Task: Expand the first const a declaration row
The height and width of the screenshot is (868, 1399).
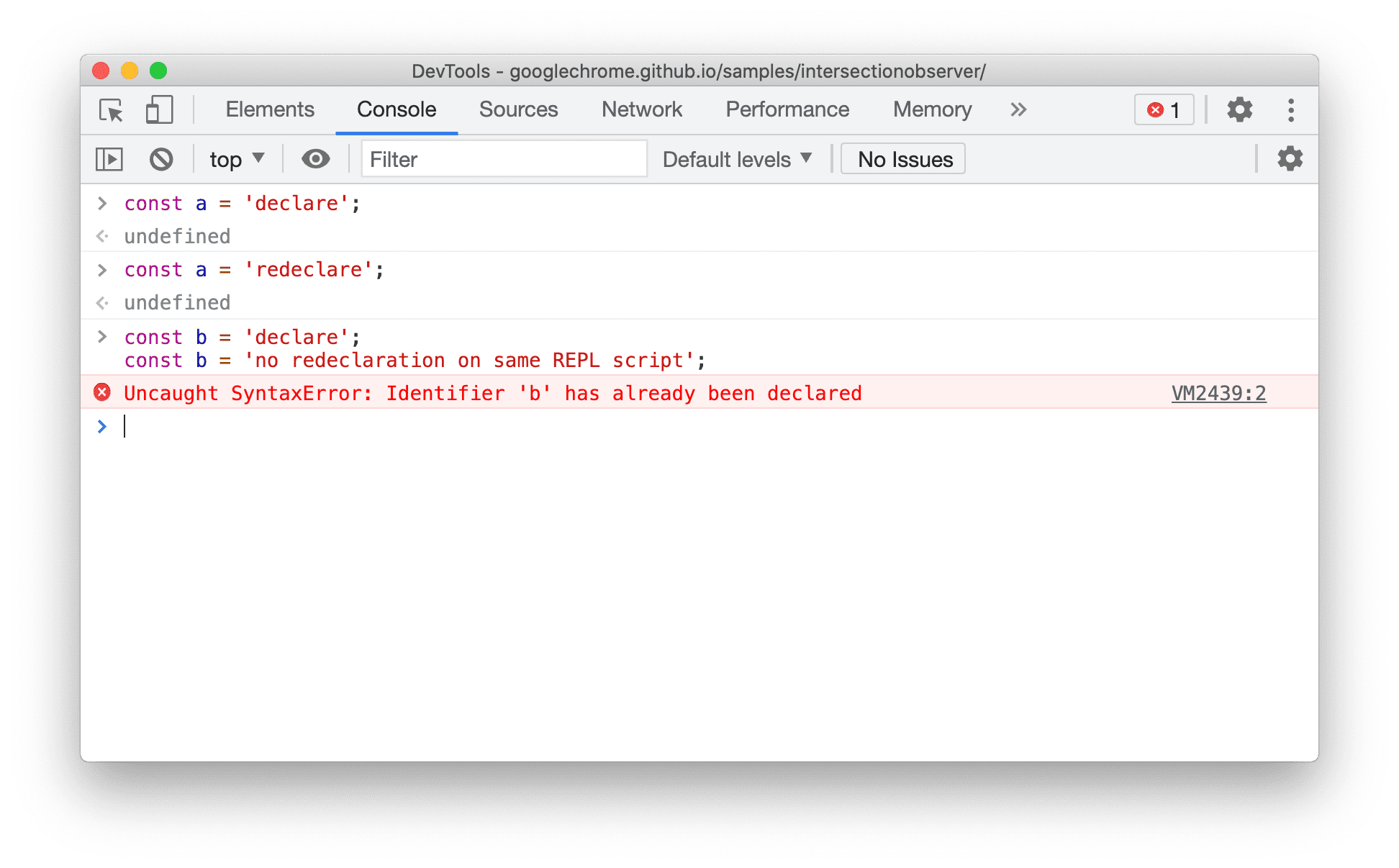Action: tap(100, 204)
